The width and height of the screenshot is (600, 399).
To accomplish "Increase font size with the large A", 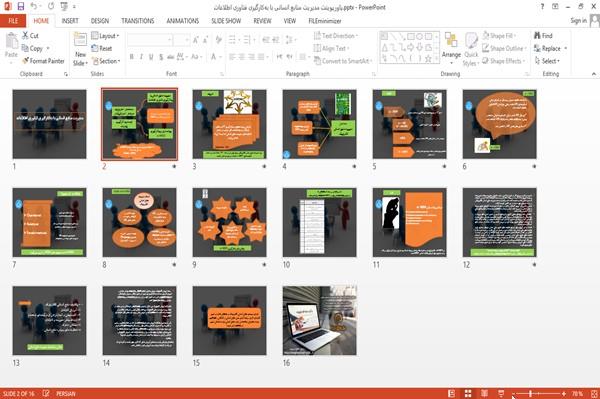I will (x=196, y=40).
